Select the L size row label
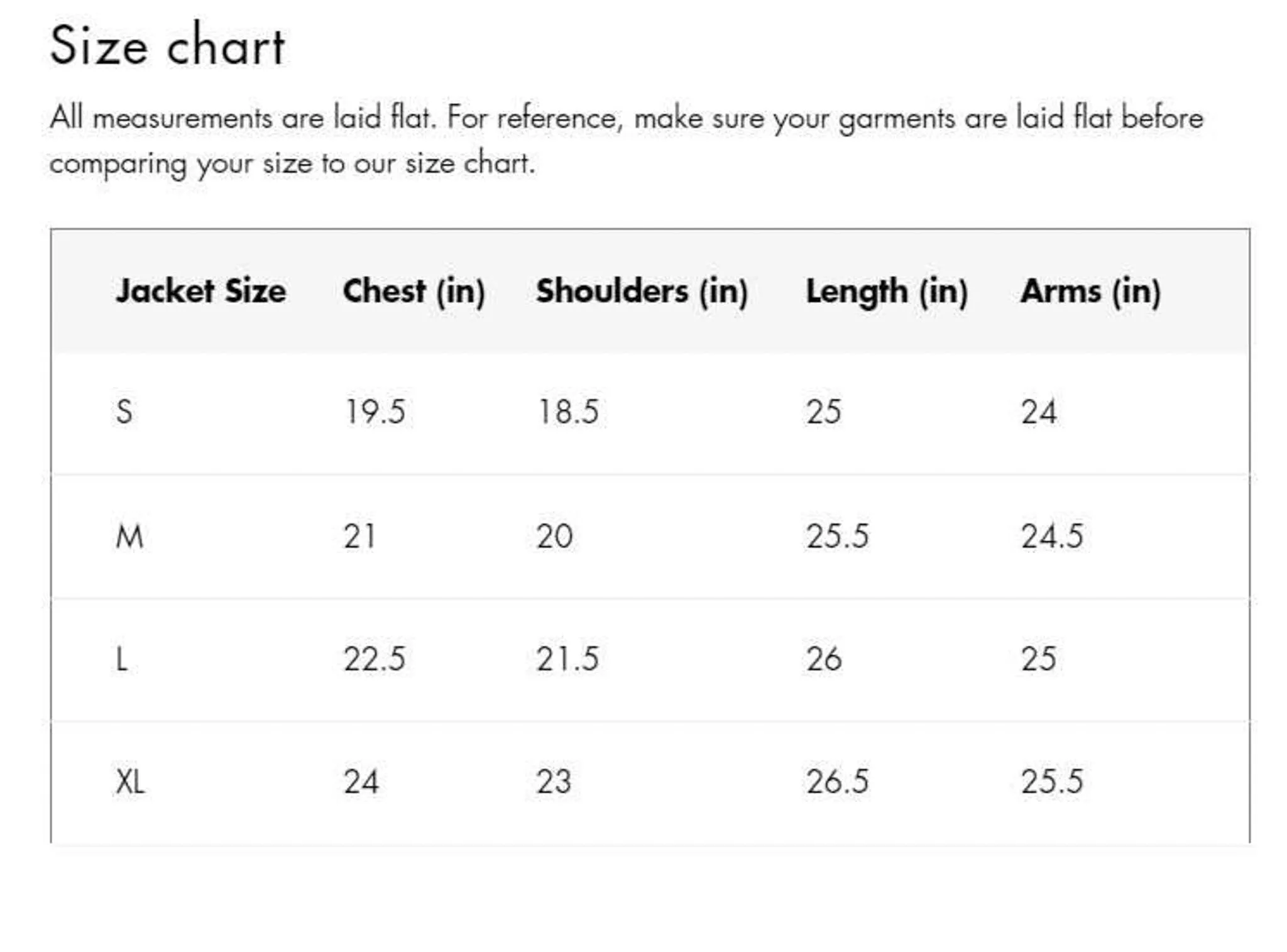 pos(121,660)
